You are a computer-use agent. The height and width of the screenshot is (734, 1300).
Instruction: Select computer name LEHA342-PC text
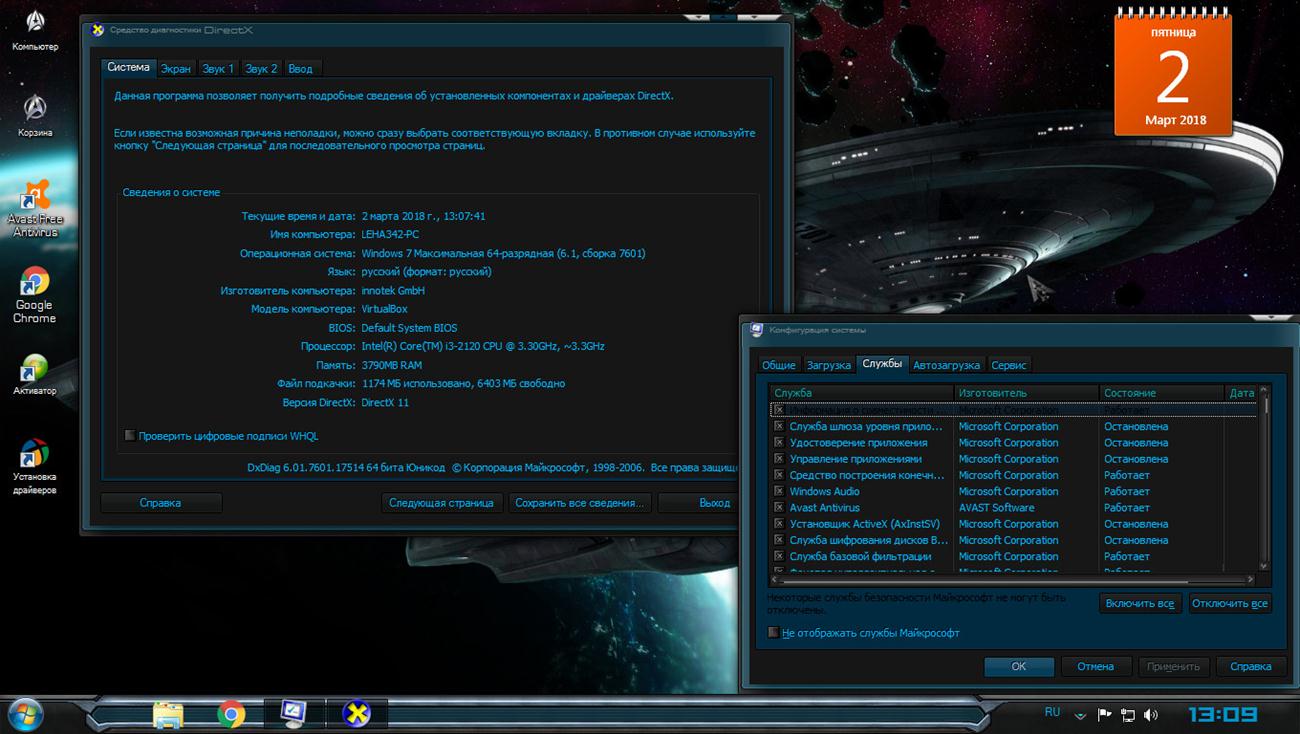390,234
